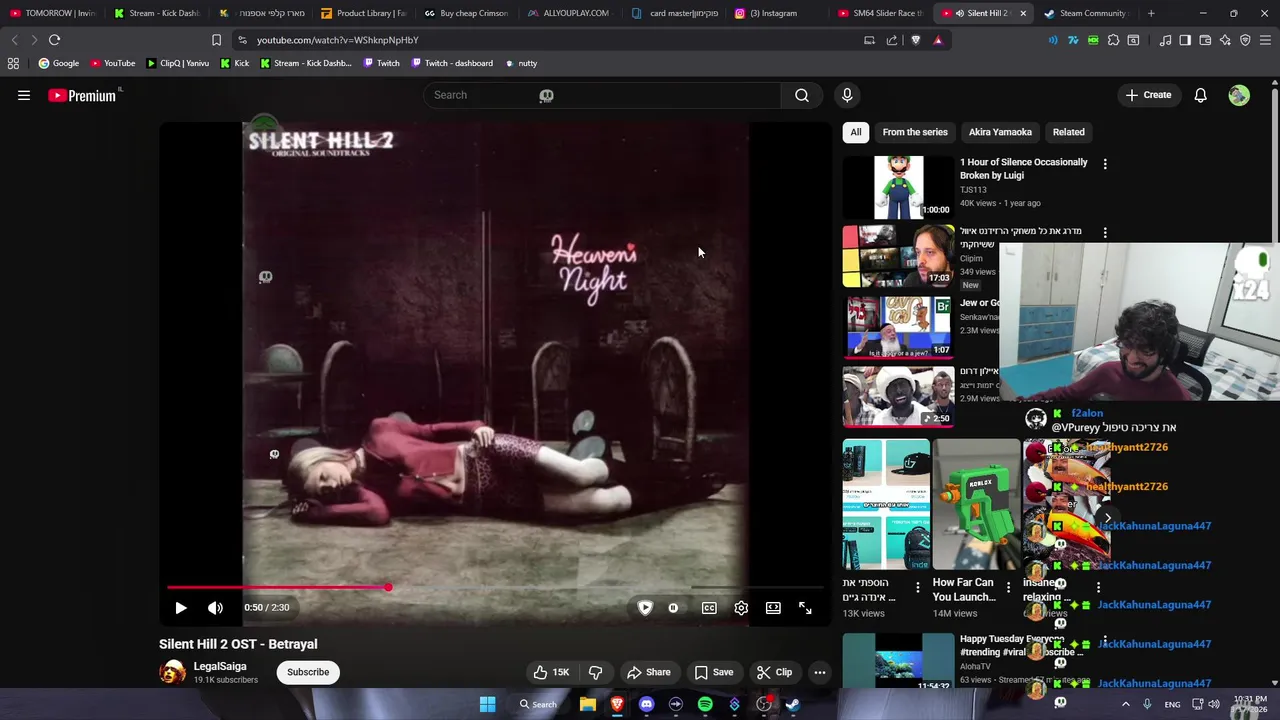Switch video to theater mode

[773, 608]
